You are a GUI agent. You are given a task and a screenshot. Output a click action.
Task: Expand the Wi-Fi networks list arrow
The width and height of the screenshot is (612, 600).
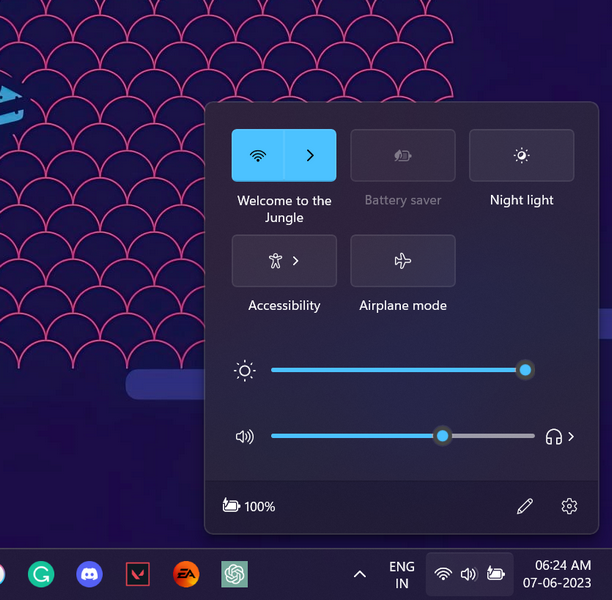click(310, 155)
